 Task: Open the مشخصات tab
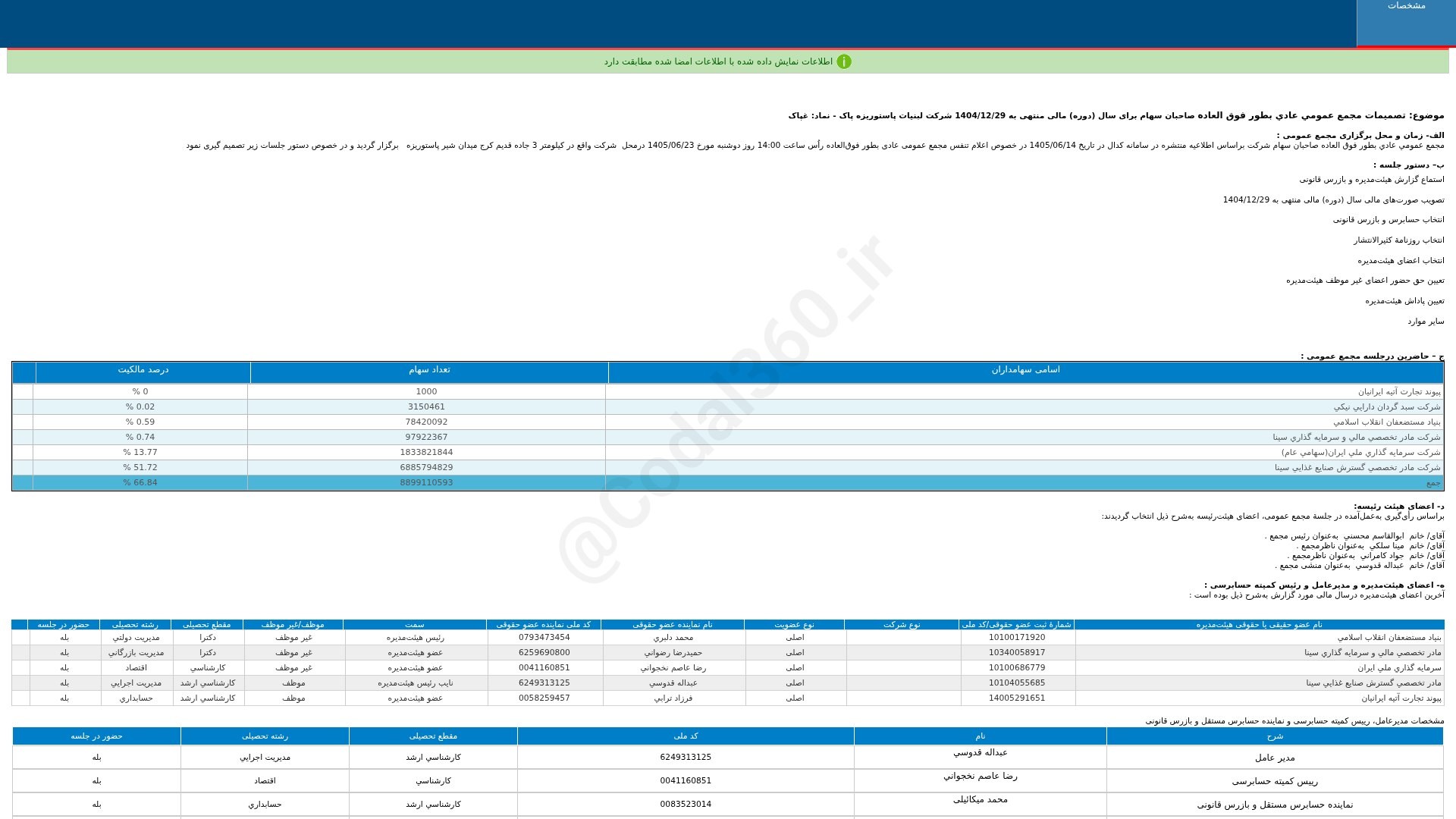pos(1406,23)
